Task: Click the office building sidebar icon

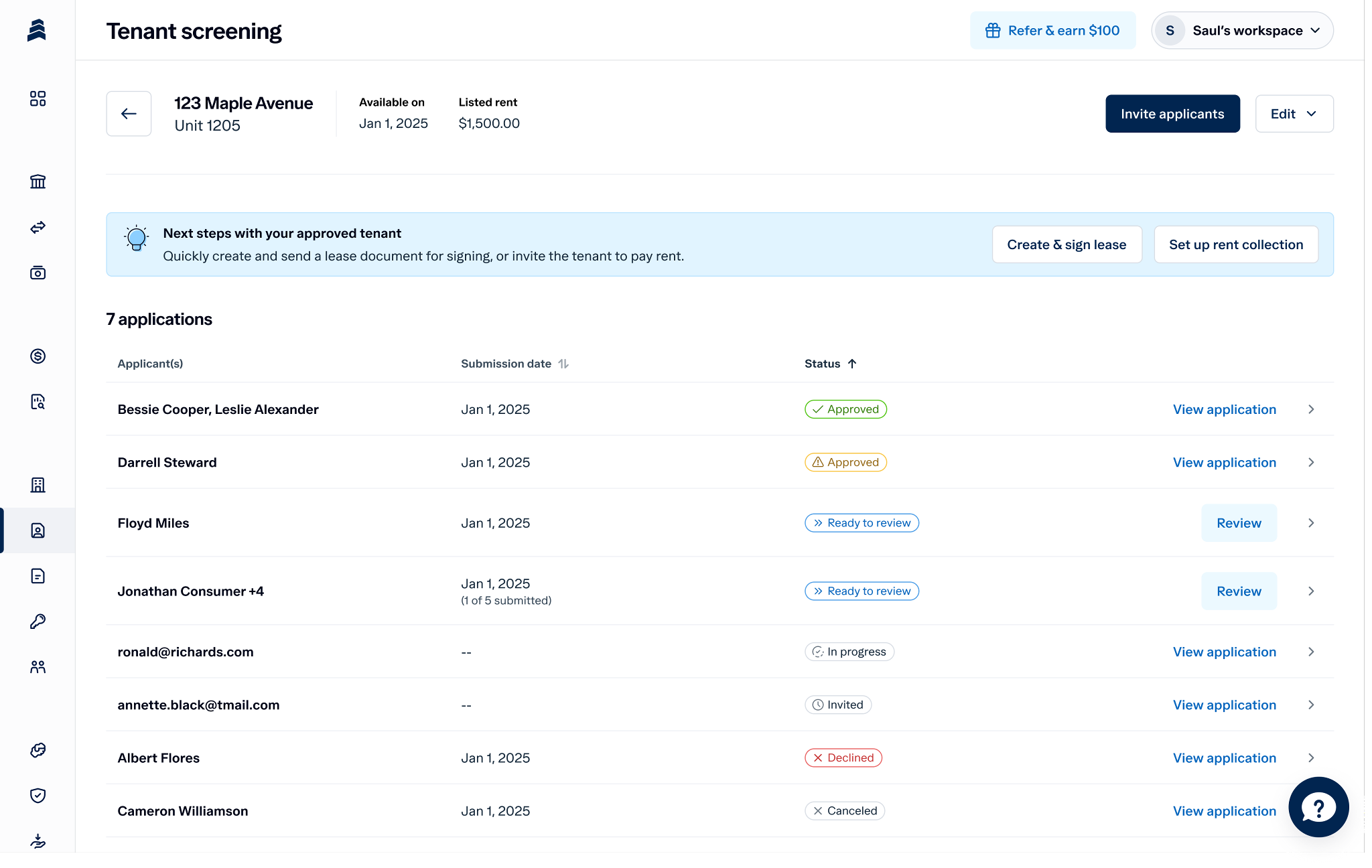Action: pyautogui.click(x=38, y=485)
